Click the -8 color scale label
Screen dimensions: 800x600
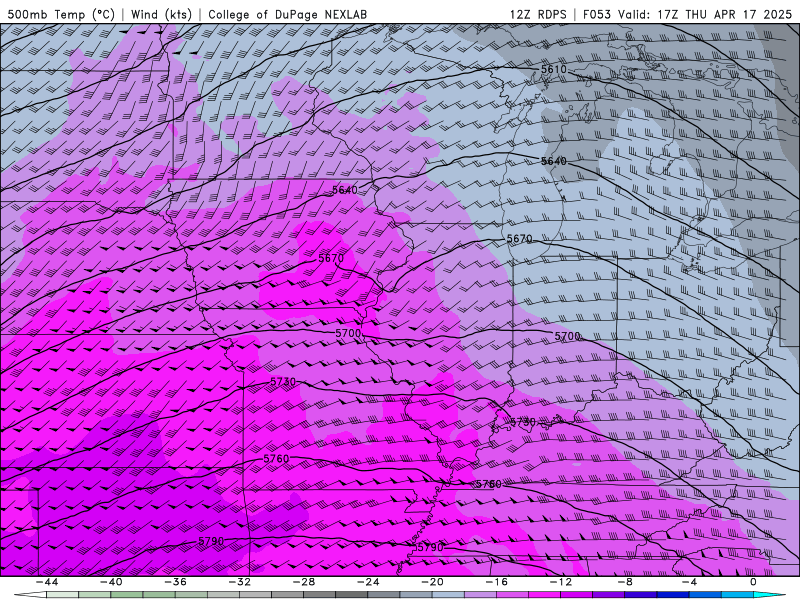(625, 582)
